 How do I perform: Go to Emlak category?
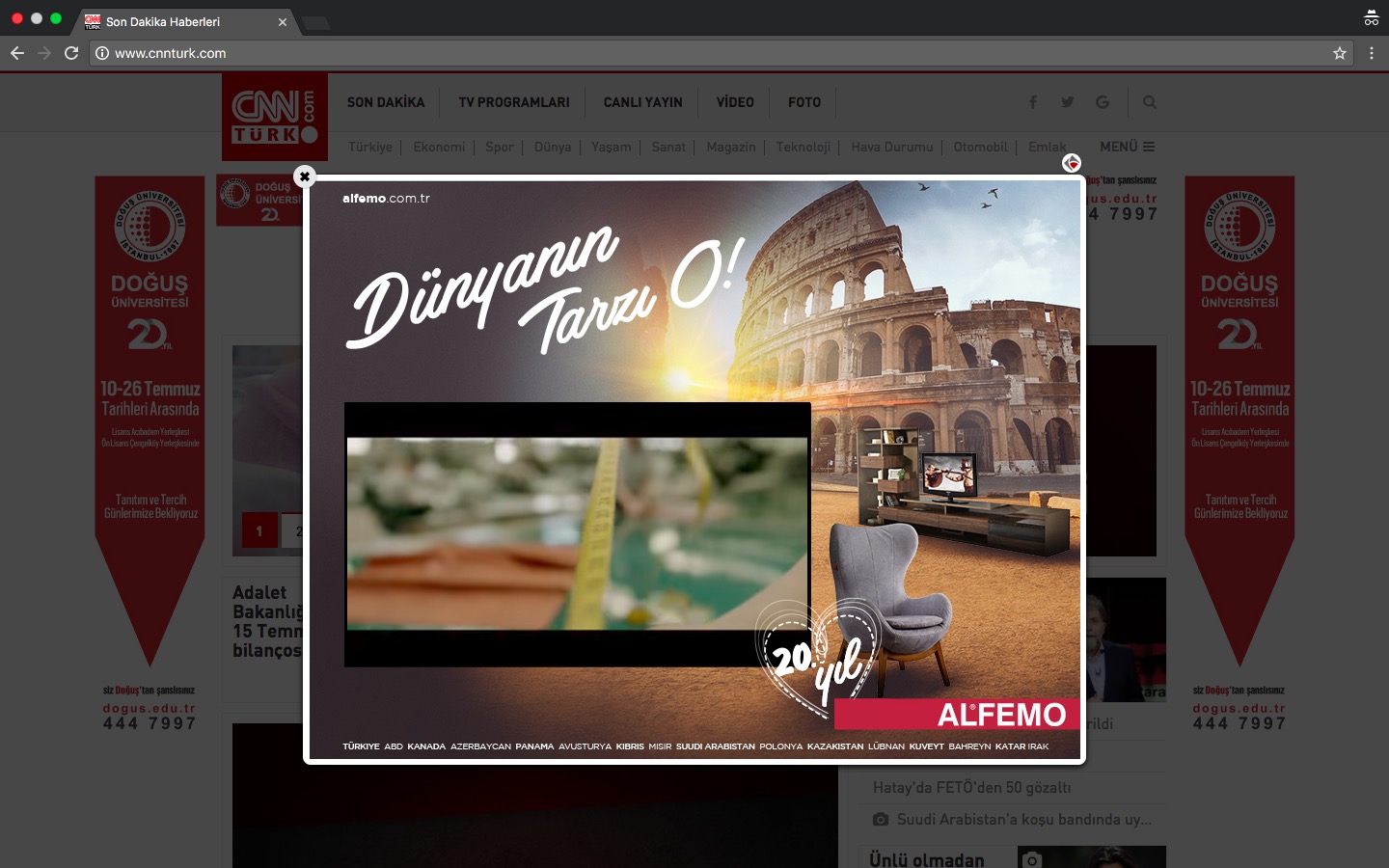[1048, 147]
